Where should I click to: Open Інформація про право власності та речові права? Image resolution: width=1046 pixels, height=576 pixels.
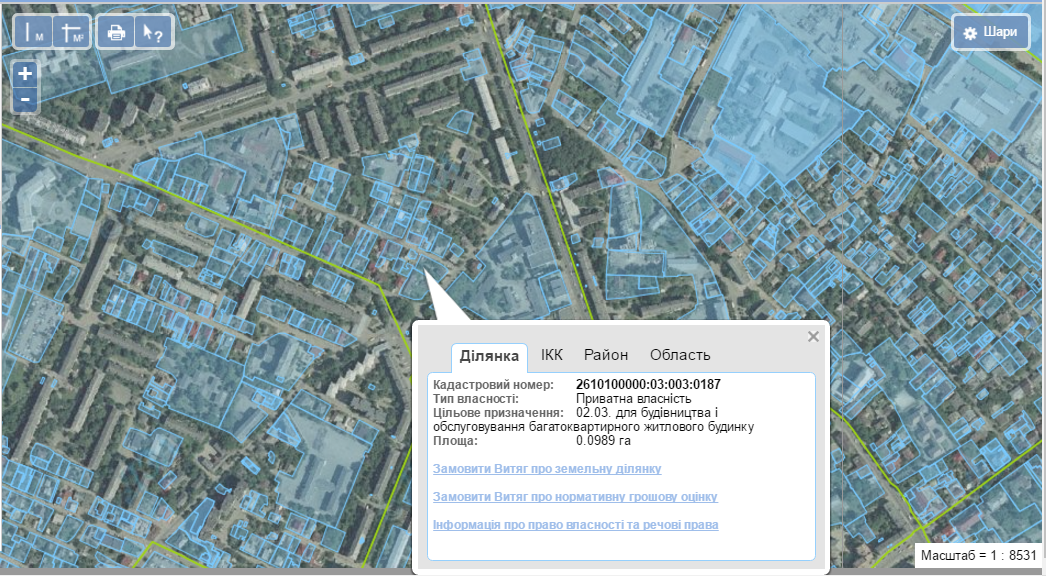(x=576, y=525)
